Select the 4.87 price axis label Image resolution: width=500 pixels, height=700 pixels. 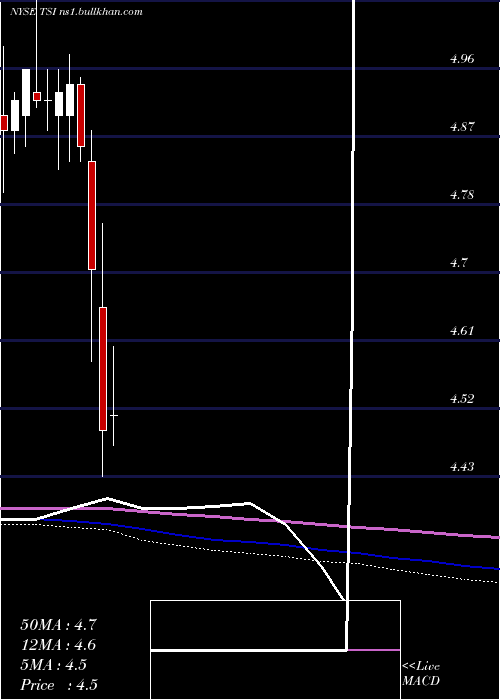462,127
